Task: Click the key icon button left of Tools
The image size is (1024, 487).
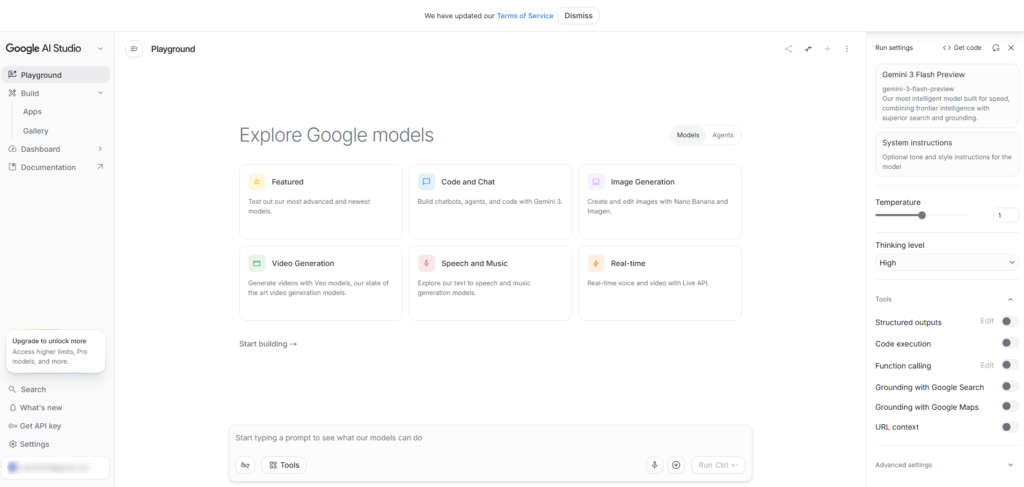Action: point(245,465)
